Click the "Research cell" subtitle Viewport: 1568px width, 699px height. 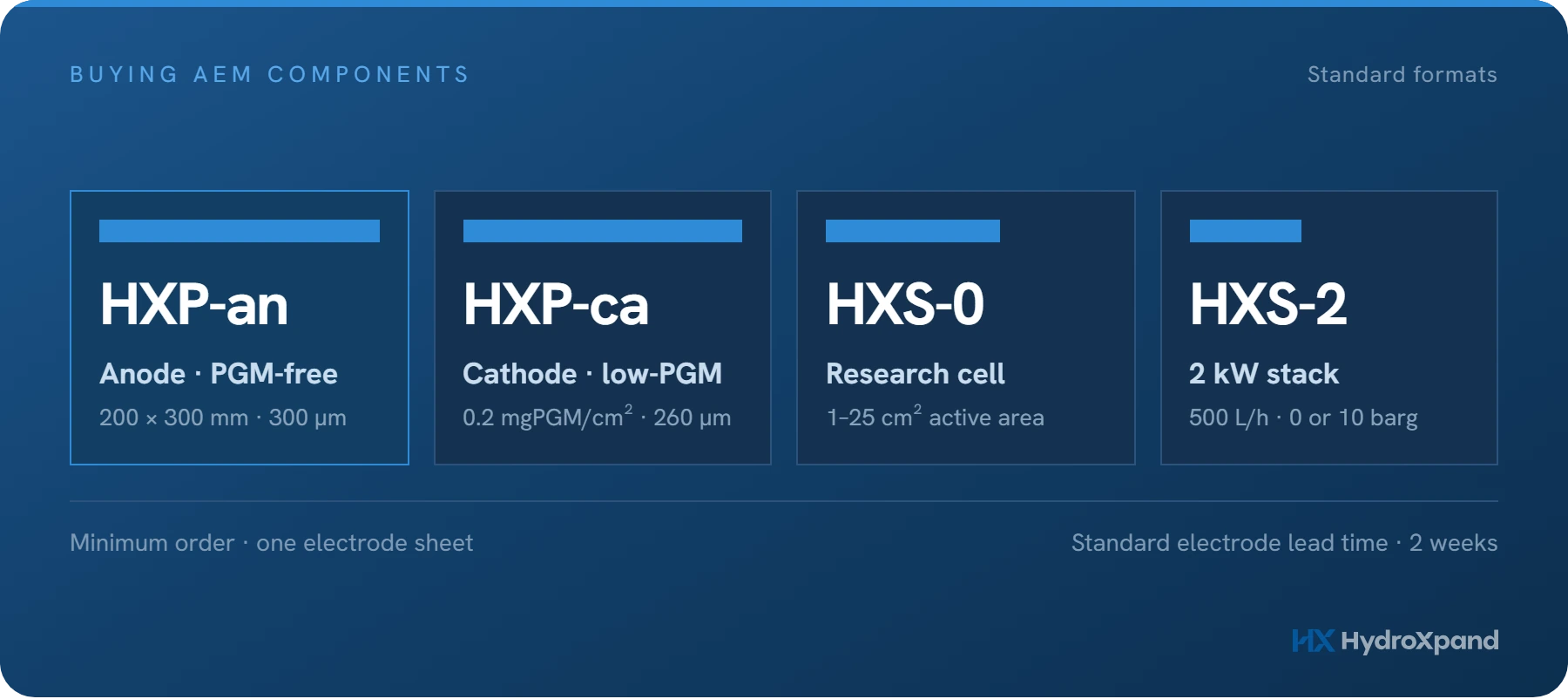[916, 374]
